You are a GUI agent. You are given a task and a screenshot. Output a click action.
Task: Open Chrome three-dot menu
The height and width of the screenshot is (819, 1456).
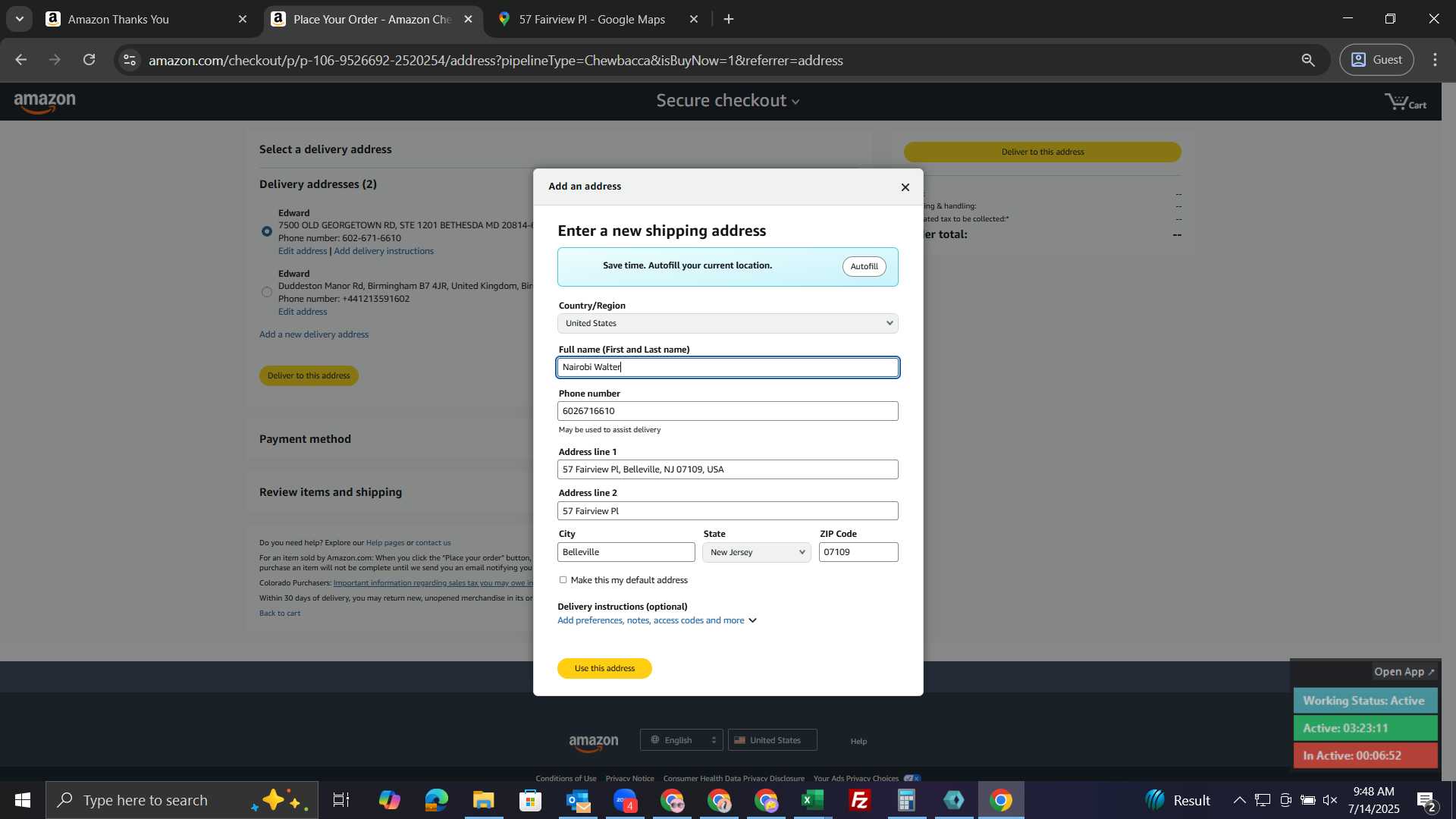coord(1435,60)
